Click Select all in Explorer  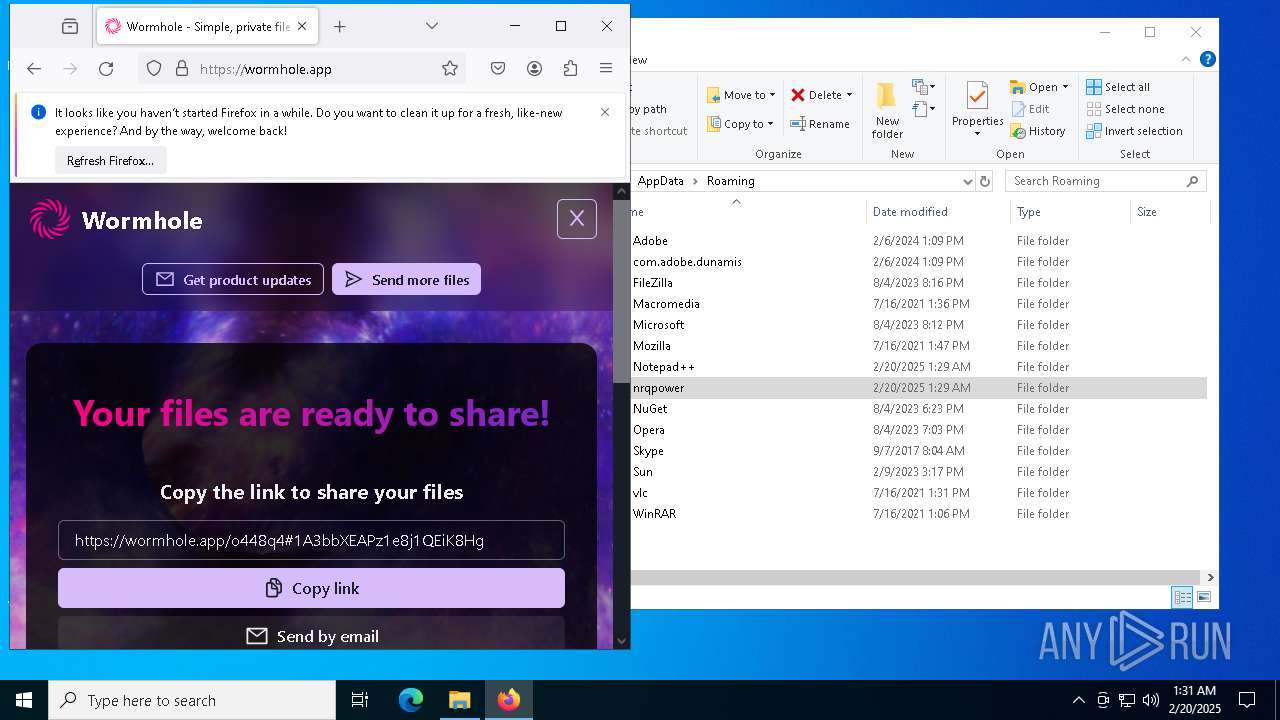(x=1118, y=87)
